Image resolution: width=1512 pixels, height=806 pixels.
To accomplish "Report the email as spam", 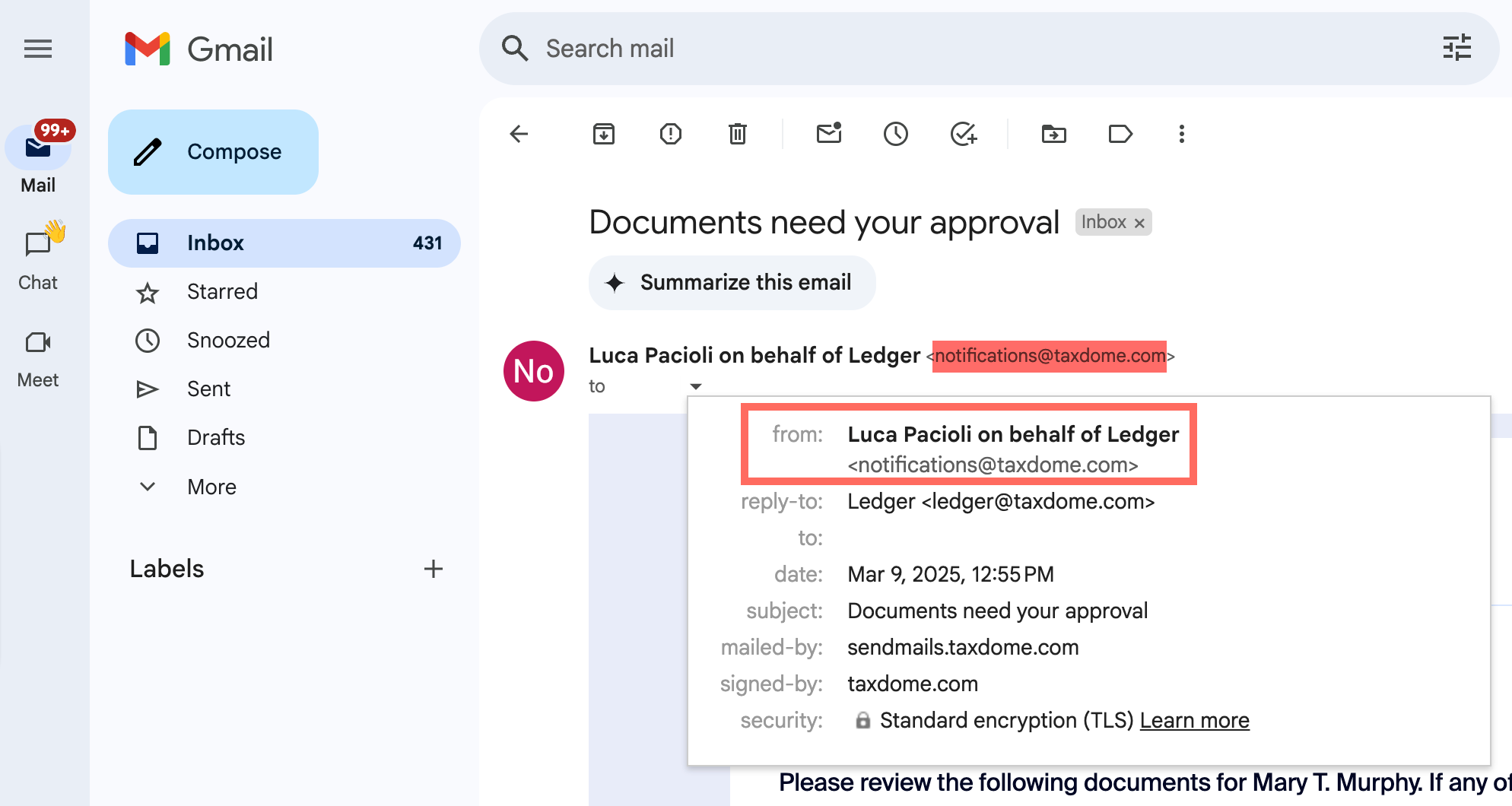I will 670,135.
